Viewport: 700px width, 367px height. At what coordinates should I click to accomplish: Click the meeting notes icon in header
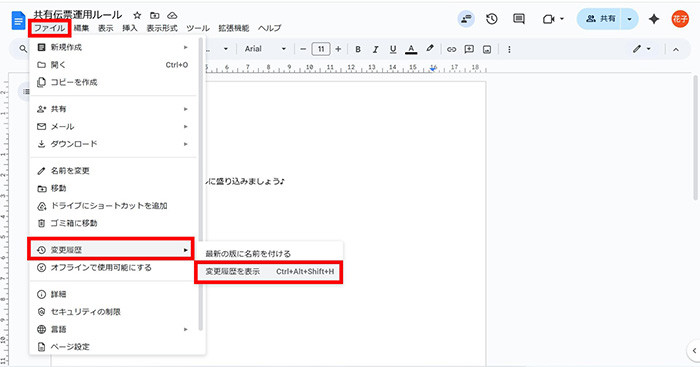coord(466,19)
